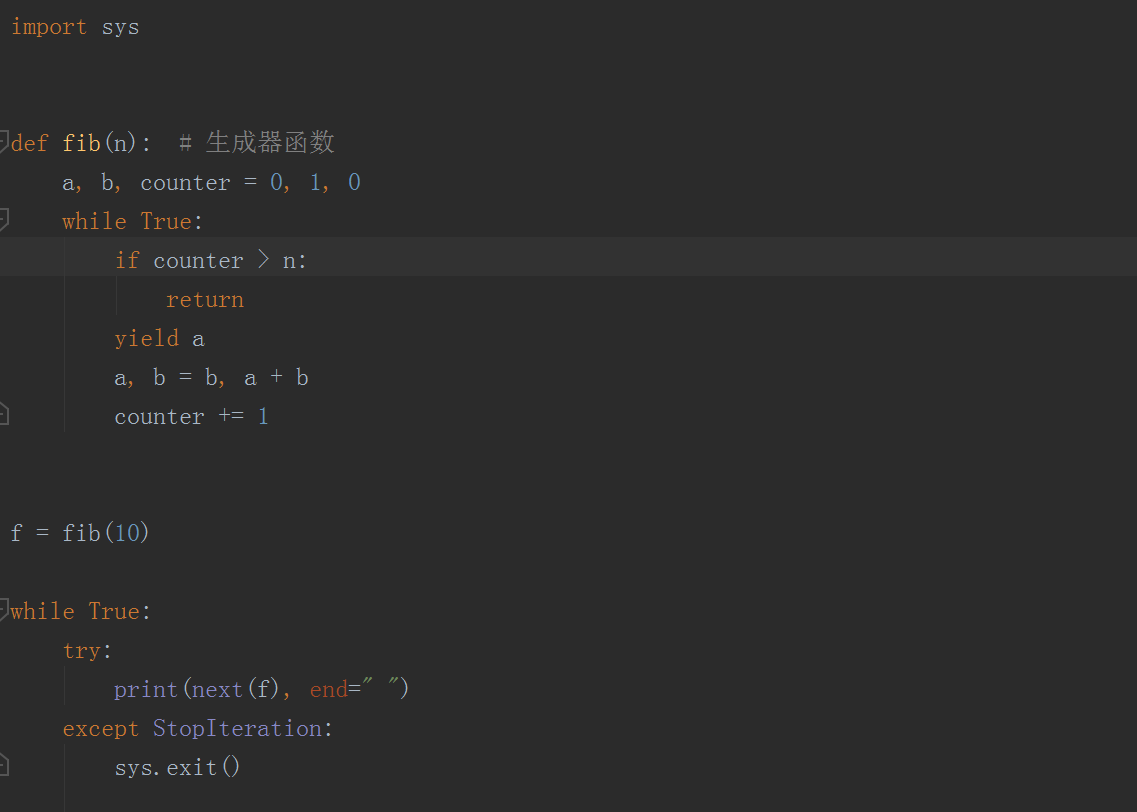Image resolution: width=1137 pixels, height=812 pixels.
Task: Click the a, b = b, a + b line
Action: click(211, 378)
